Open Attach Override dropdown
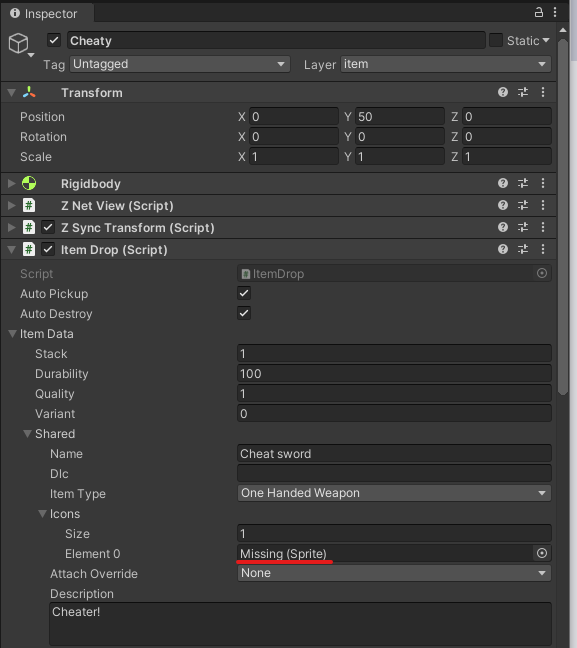Screen dimensions: 577x648 click(x=394, y=573)
